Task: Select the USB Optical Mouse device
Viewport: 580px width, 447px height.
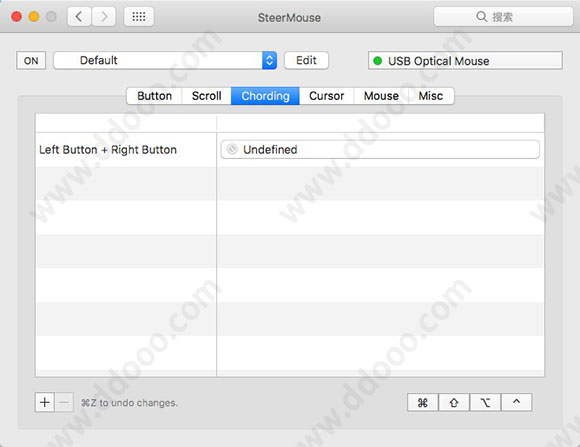Action: click(x=465, y=61)
